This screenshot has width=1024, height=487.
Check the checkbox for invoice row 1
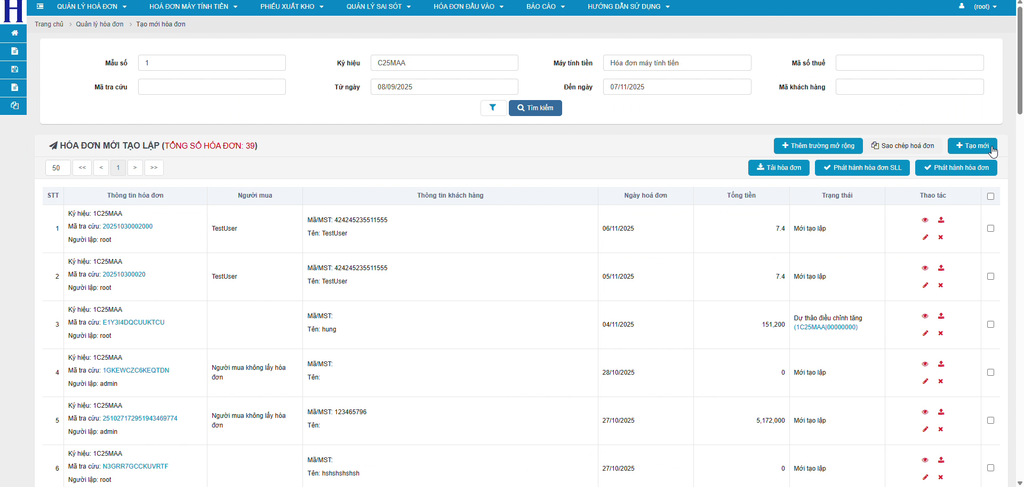coord(990,228)
